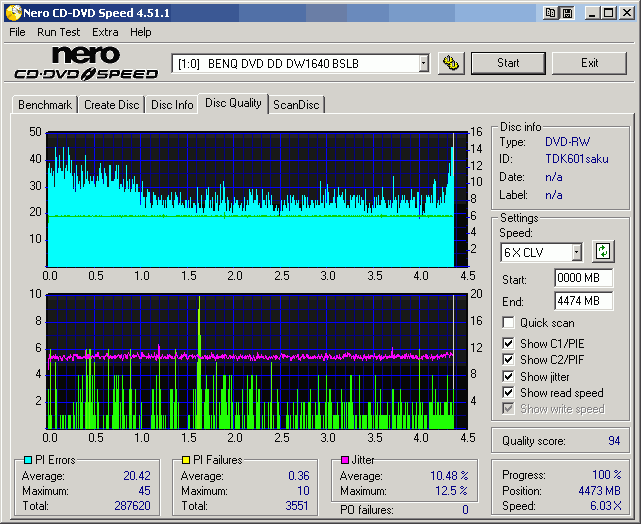Enable the Quick scan checkbox
The width and height of the screenshot is (641, 524).
click(x=509, y=323)
